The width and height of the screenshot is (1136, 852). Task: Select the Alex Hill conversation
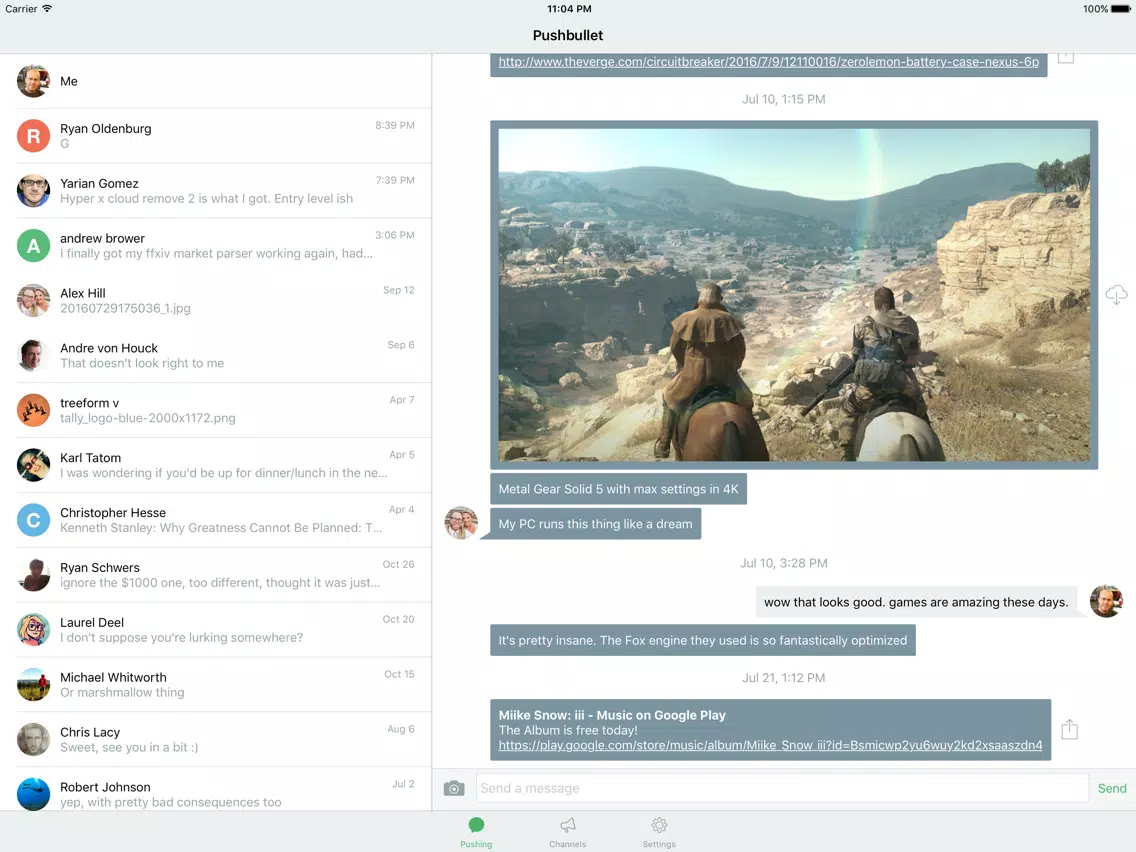pos(216,301)
